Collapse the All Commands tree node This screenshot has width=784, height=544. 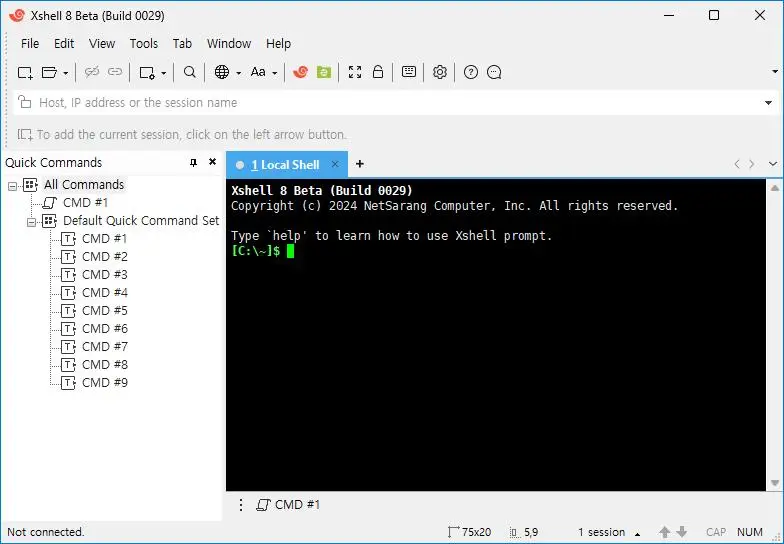pos(12,186)
